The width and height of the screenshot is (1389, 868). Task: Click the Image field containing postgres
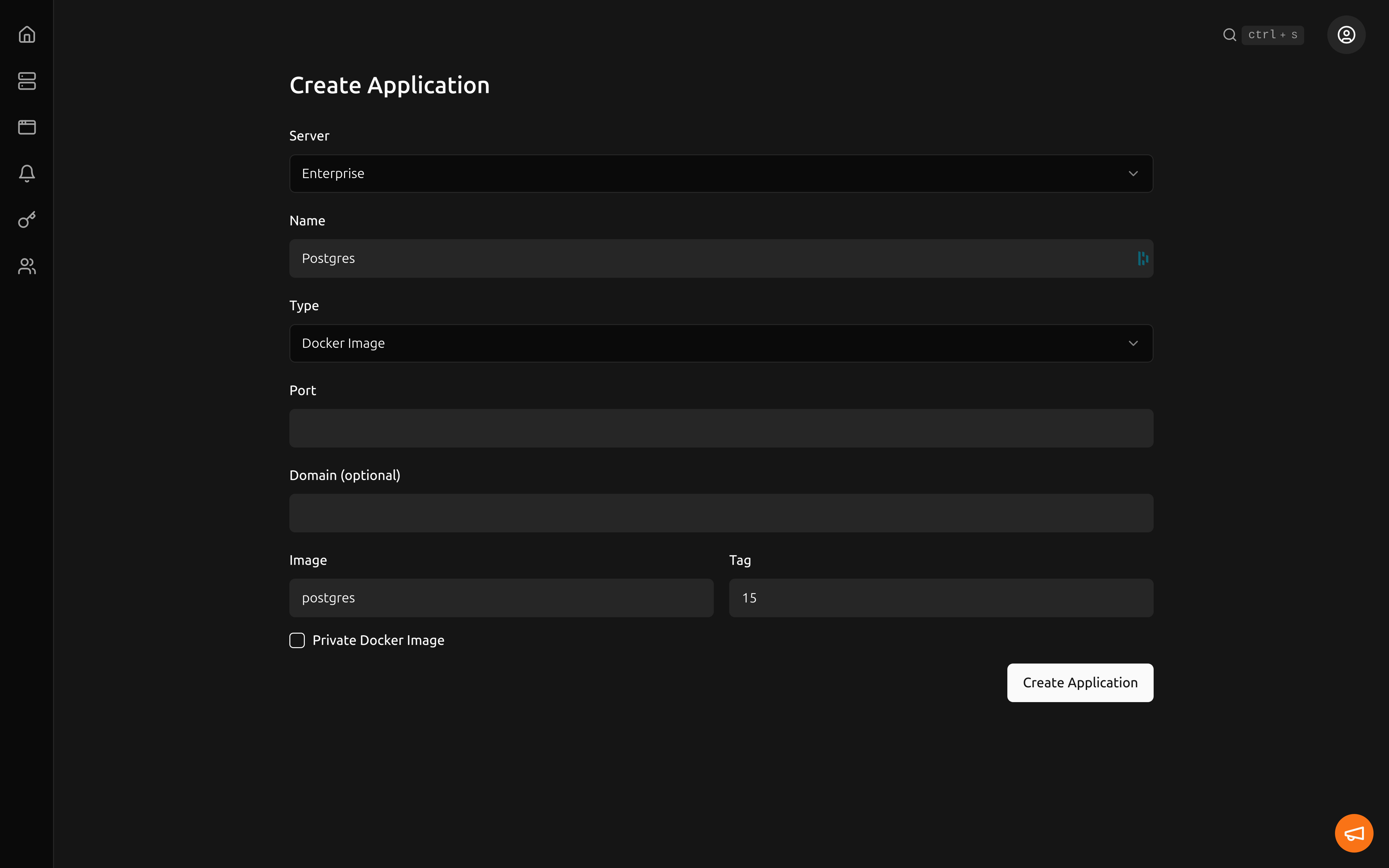pos(501,598)
